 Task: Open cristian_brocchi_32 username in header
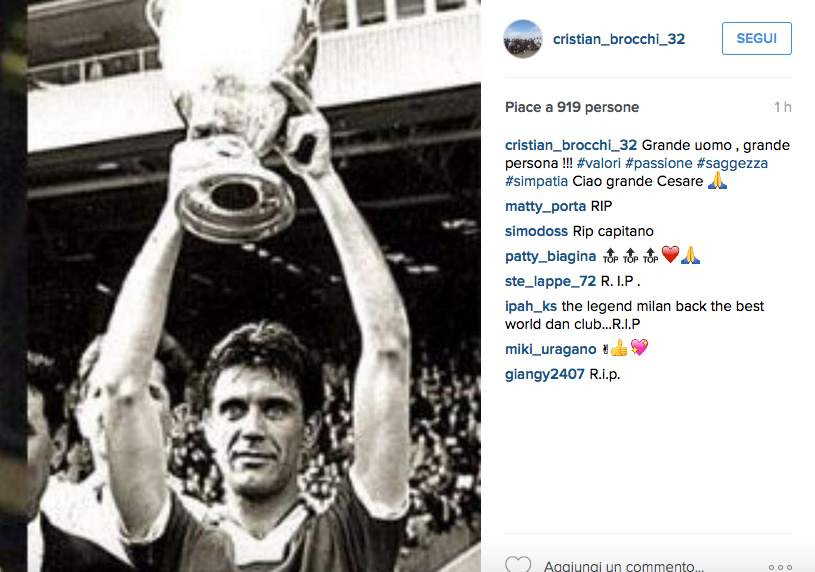619,39
